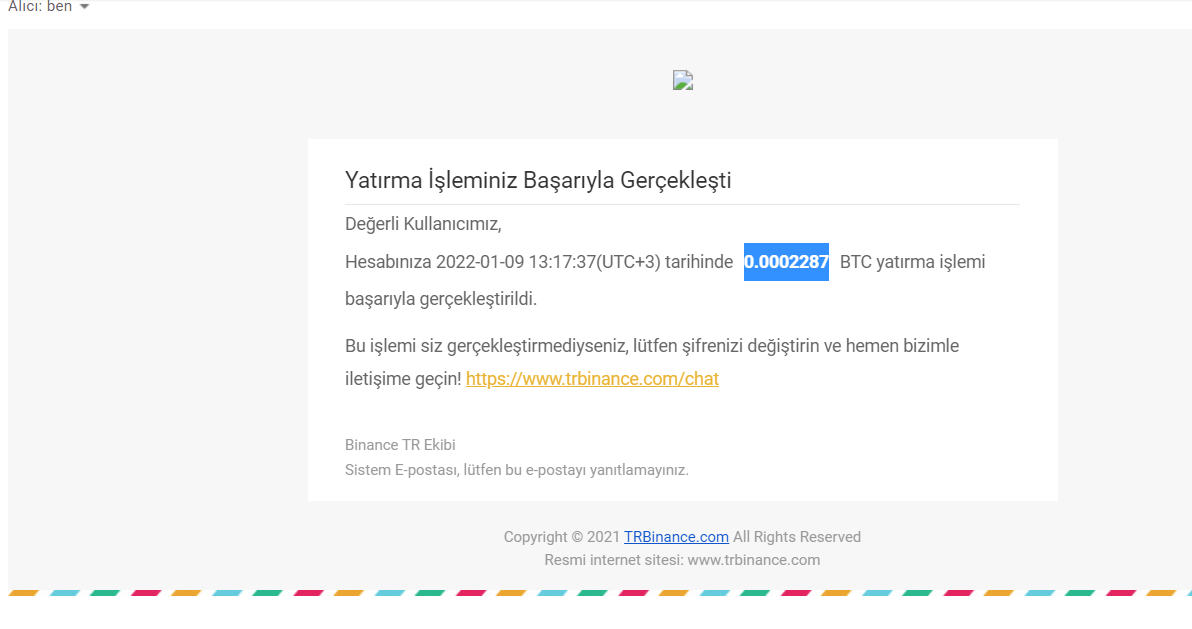
Task: Click the highlighted amount 0.0002287
Action: pyautogui.click(x=786, y=262)
